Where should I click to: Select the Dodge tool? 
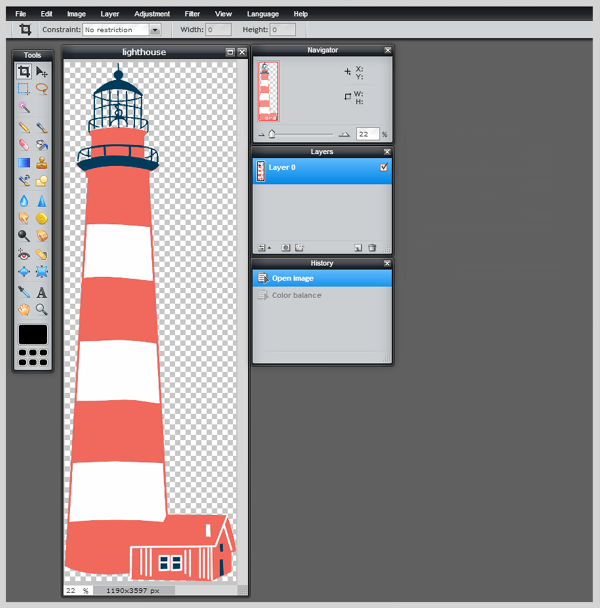24,236
